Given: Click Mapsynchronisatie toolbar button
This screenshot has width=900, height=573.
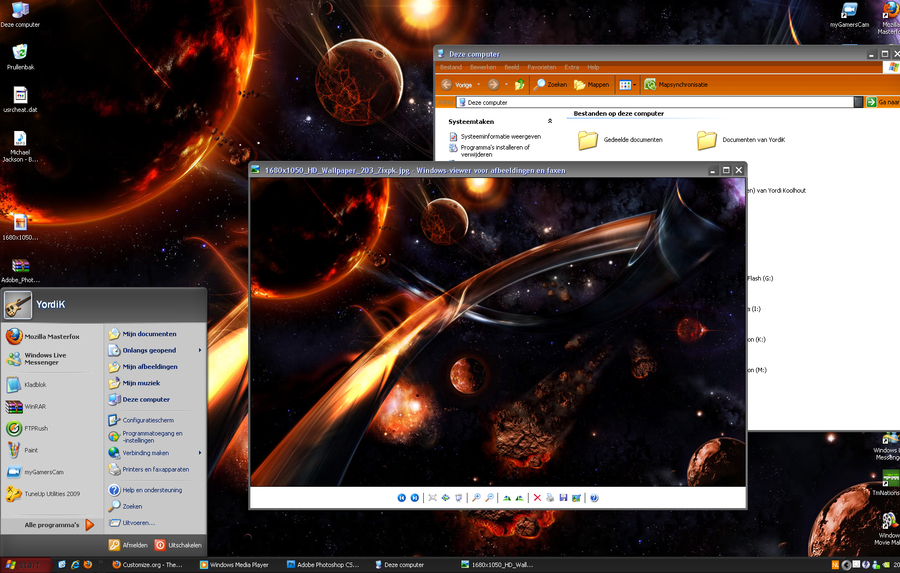Looking at the screenshot, I should tap(676, 85).
